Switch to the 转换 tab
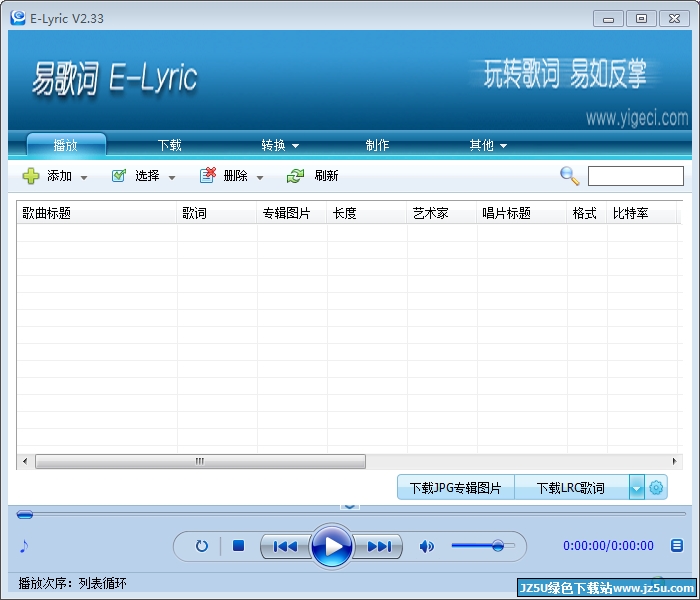The width and height of the screenshot is (700, 600). click(274, 145)
